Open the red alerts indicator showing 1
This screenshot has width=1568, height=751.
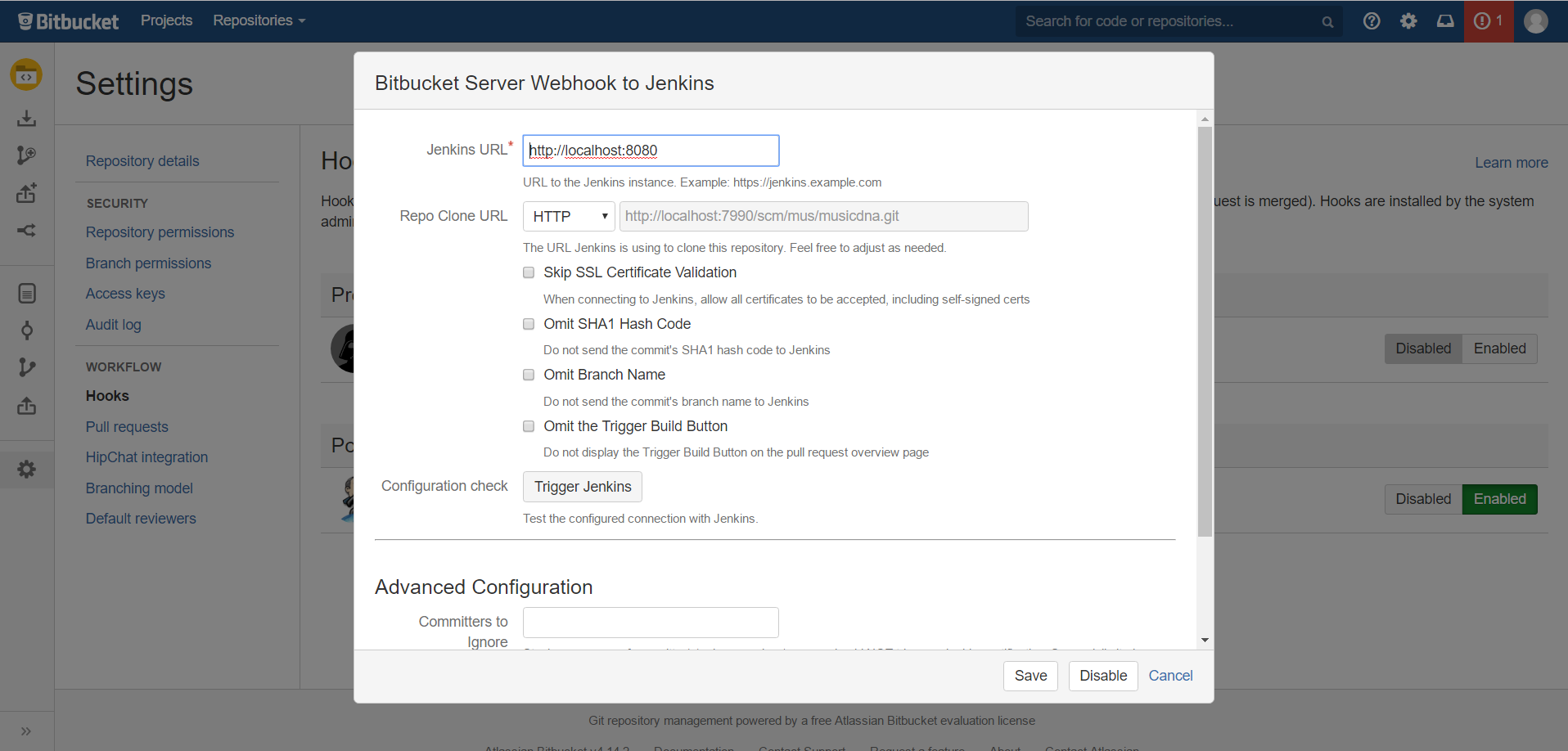(1489, 21)
